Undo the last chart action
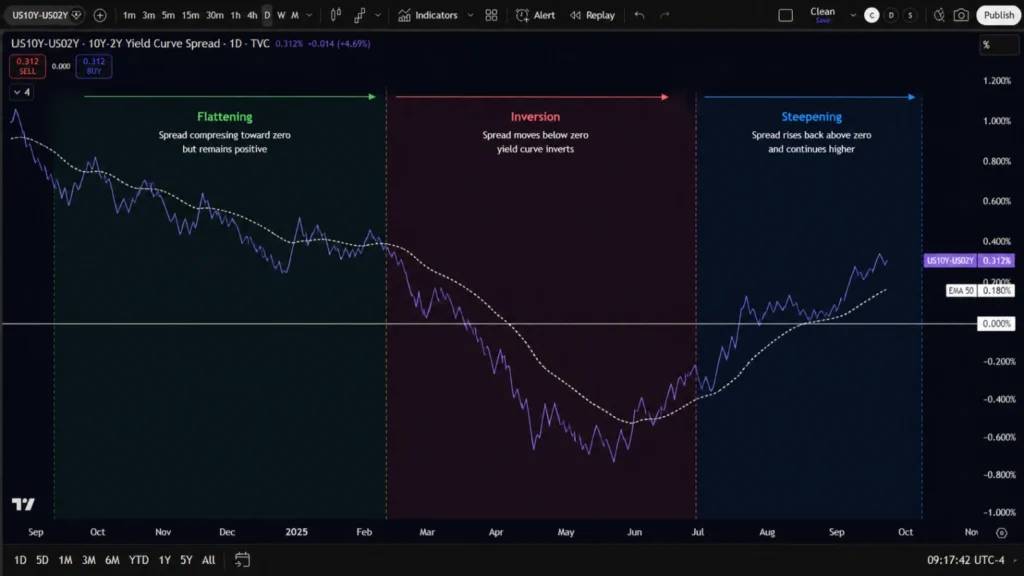 click(639, 15)
